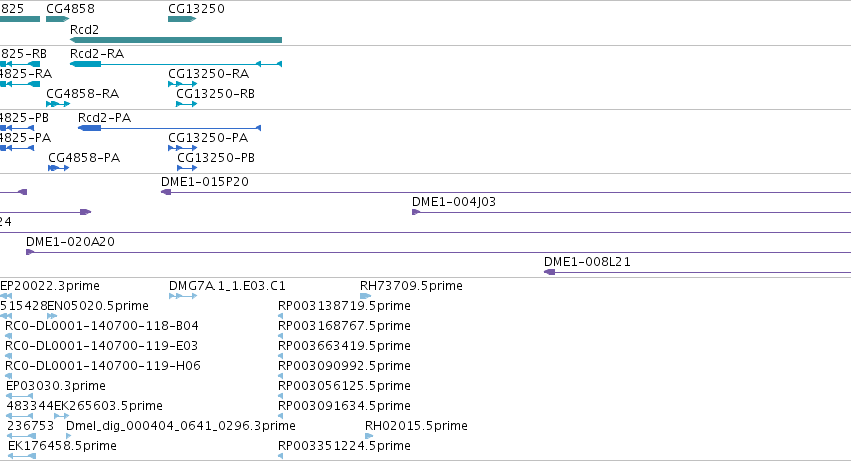Click the CG13250 gene arrow
The image size is (851, 461).
click(181, 19)
